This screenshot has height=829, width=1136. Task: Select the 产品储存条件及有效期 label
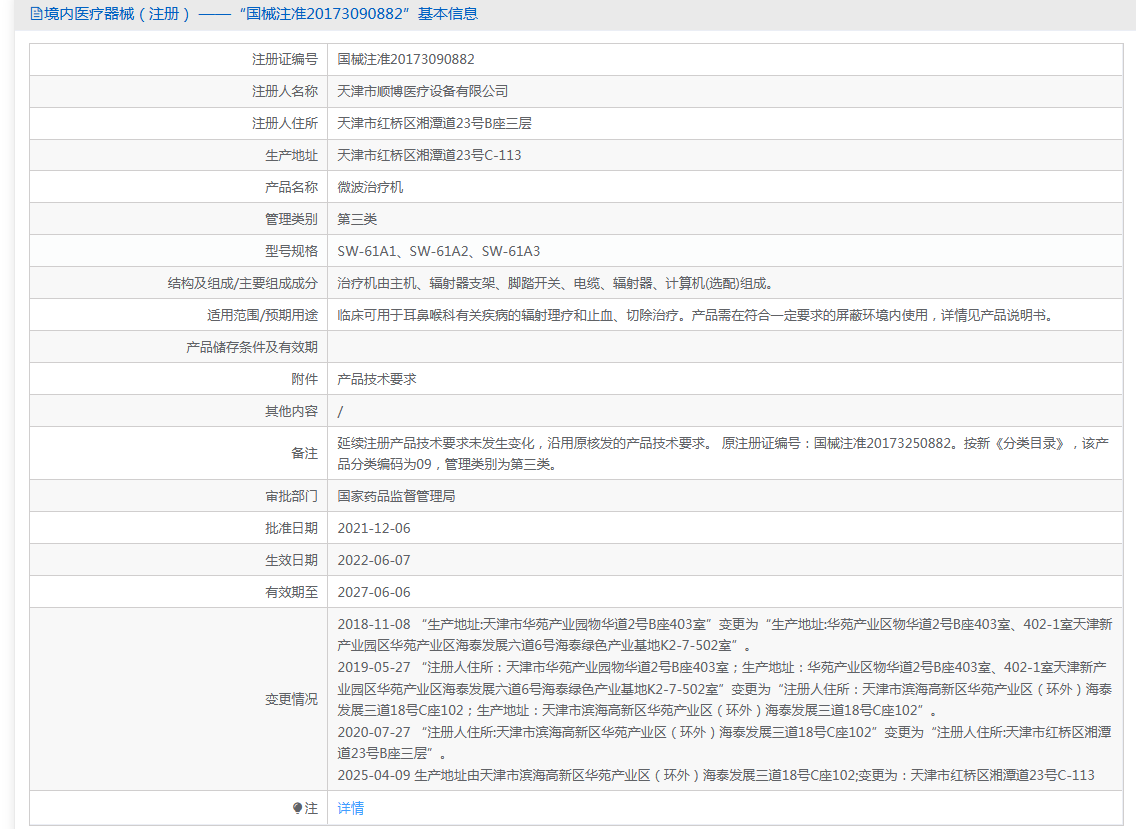click(252, 347)
